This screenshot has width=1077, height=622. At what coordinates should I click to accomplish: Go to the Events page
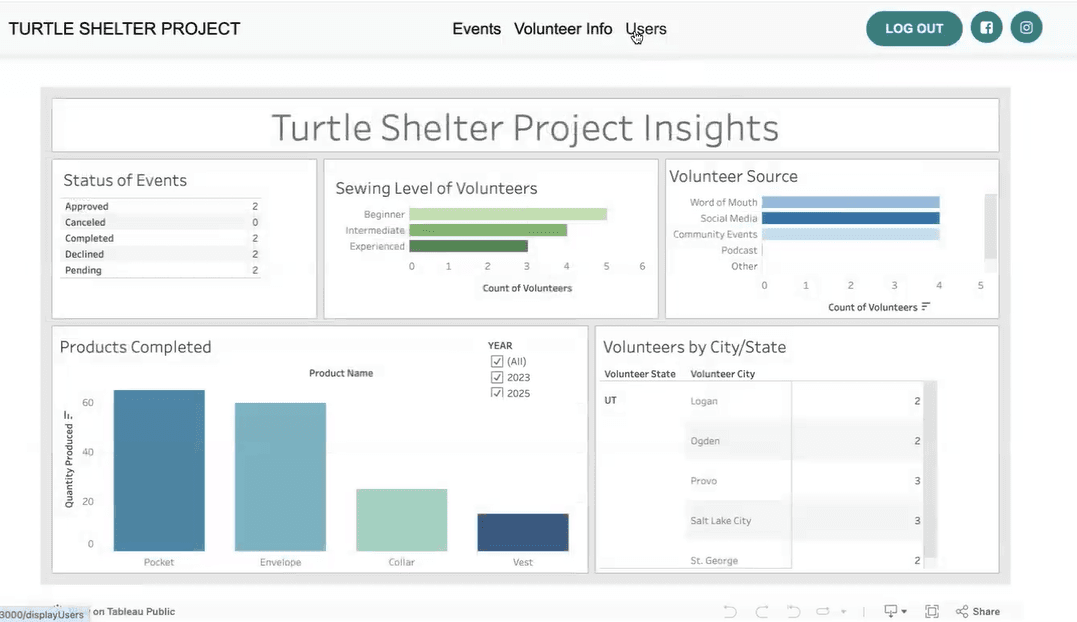point(476,29)
